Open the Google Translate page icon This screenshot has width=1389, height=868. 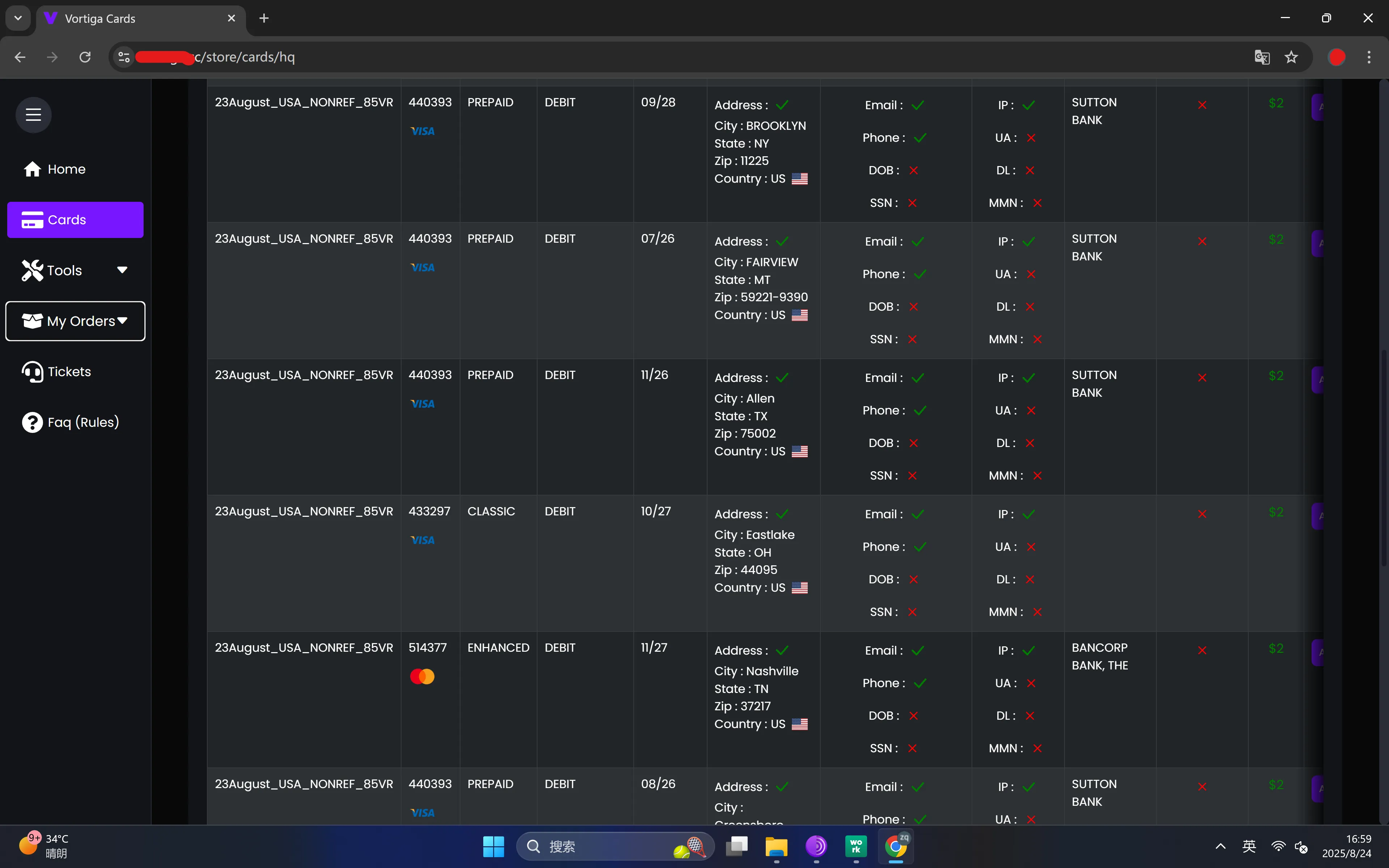(1262, 57)
